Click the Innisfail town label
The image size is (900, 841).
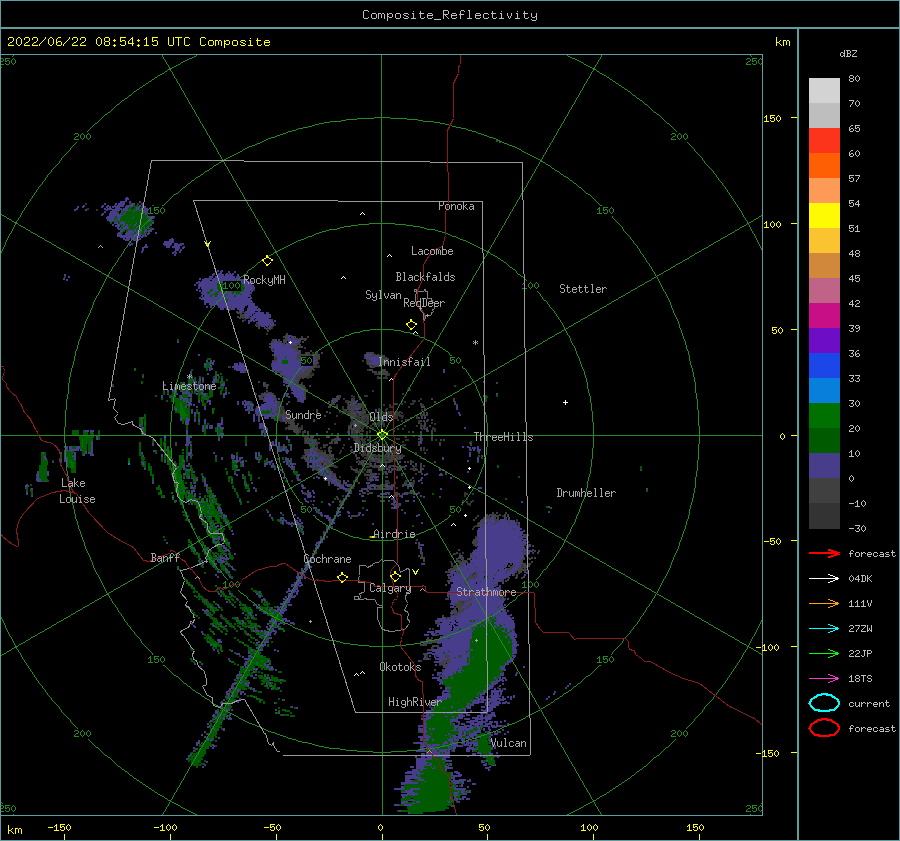[404, 362]
